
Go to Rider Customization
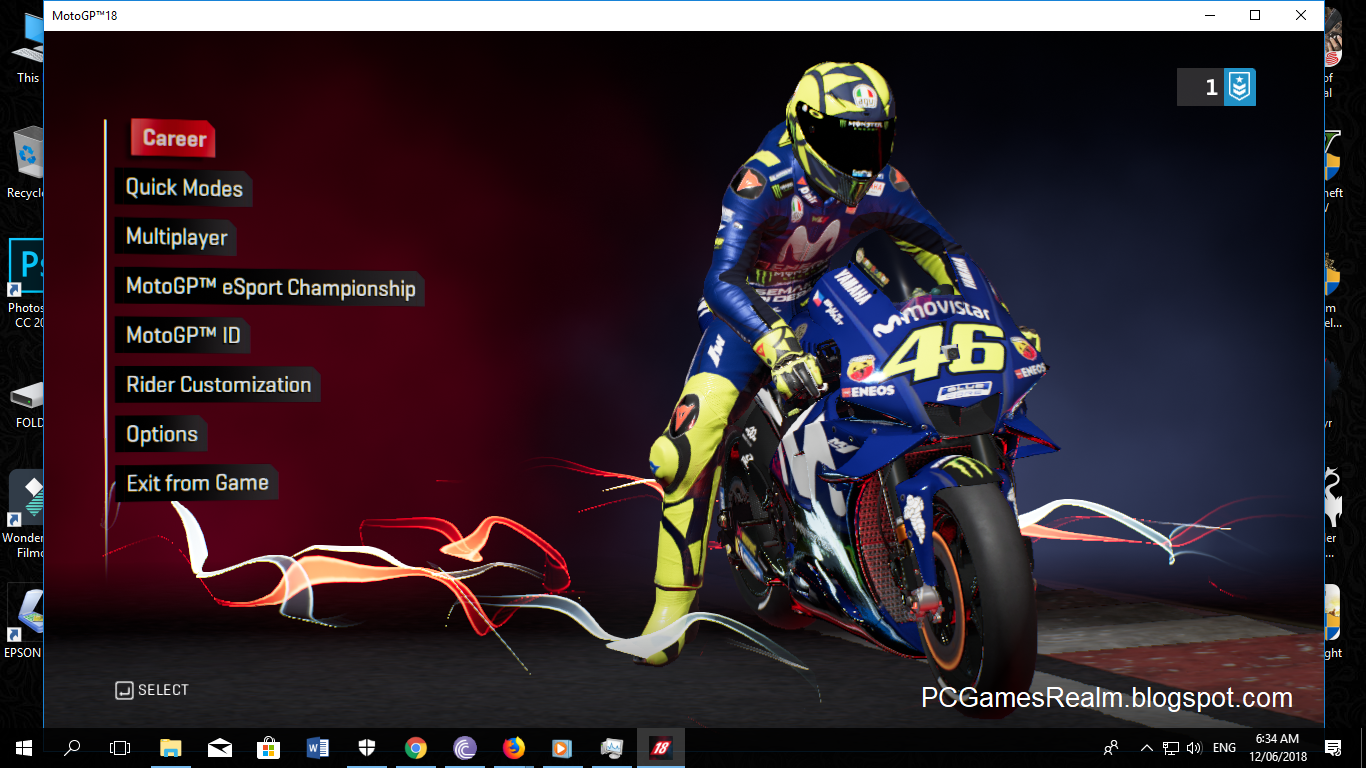click(x=218, y=385)
